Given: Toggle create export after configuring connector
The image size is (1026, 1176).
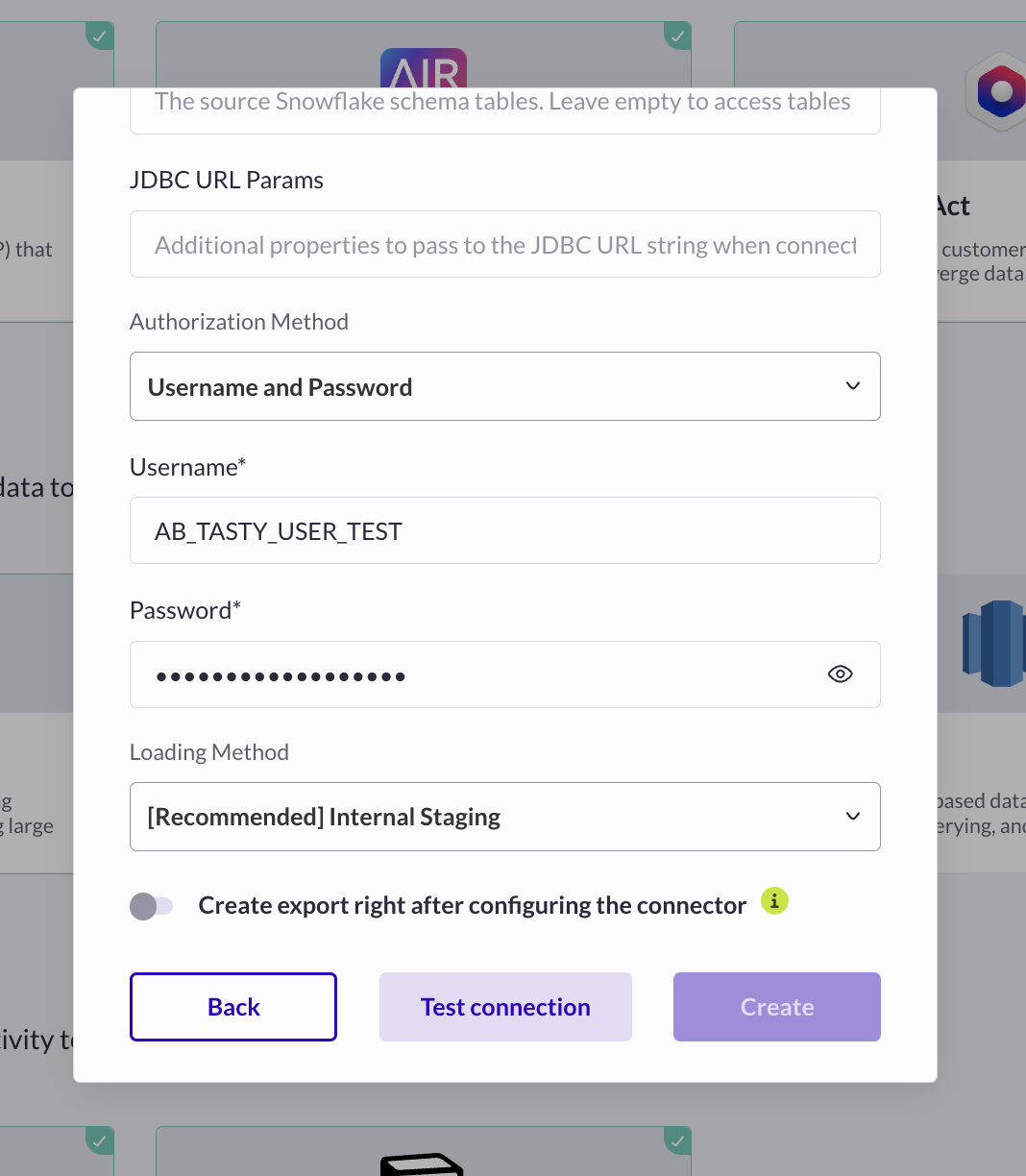Looking at the screenshot, I should coord(152,906).
